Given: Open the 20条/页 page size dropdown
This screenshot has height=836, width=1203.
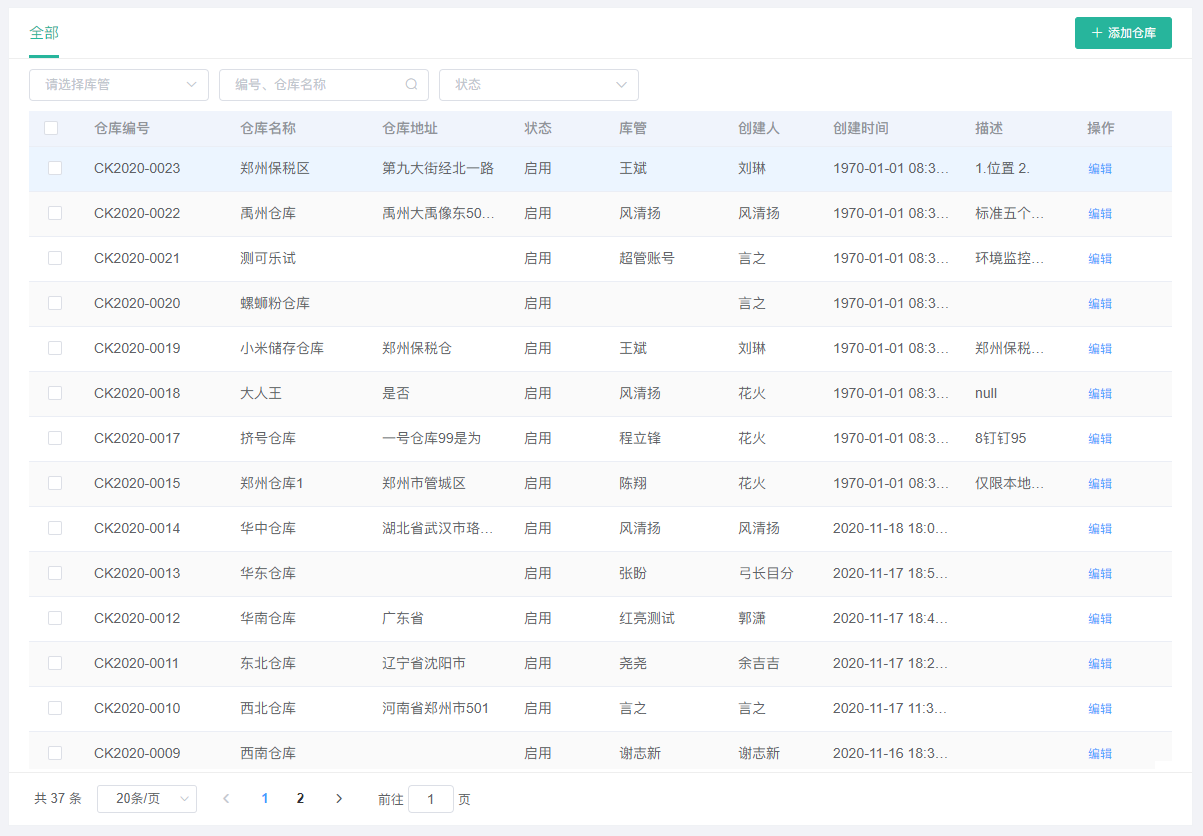Looking at the screenshot, I should point(147,799).
